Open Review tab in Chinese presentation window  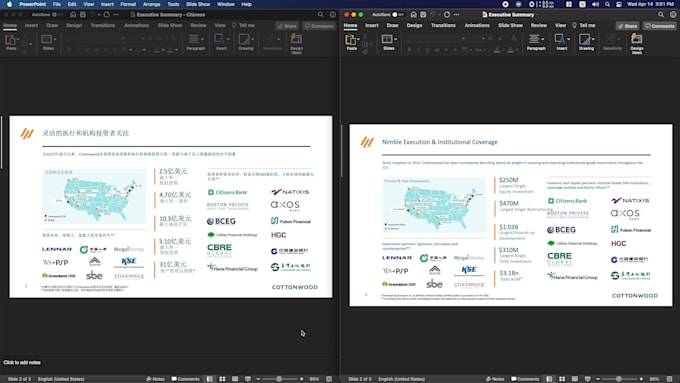[x=198, y=25]
